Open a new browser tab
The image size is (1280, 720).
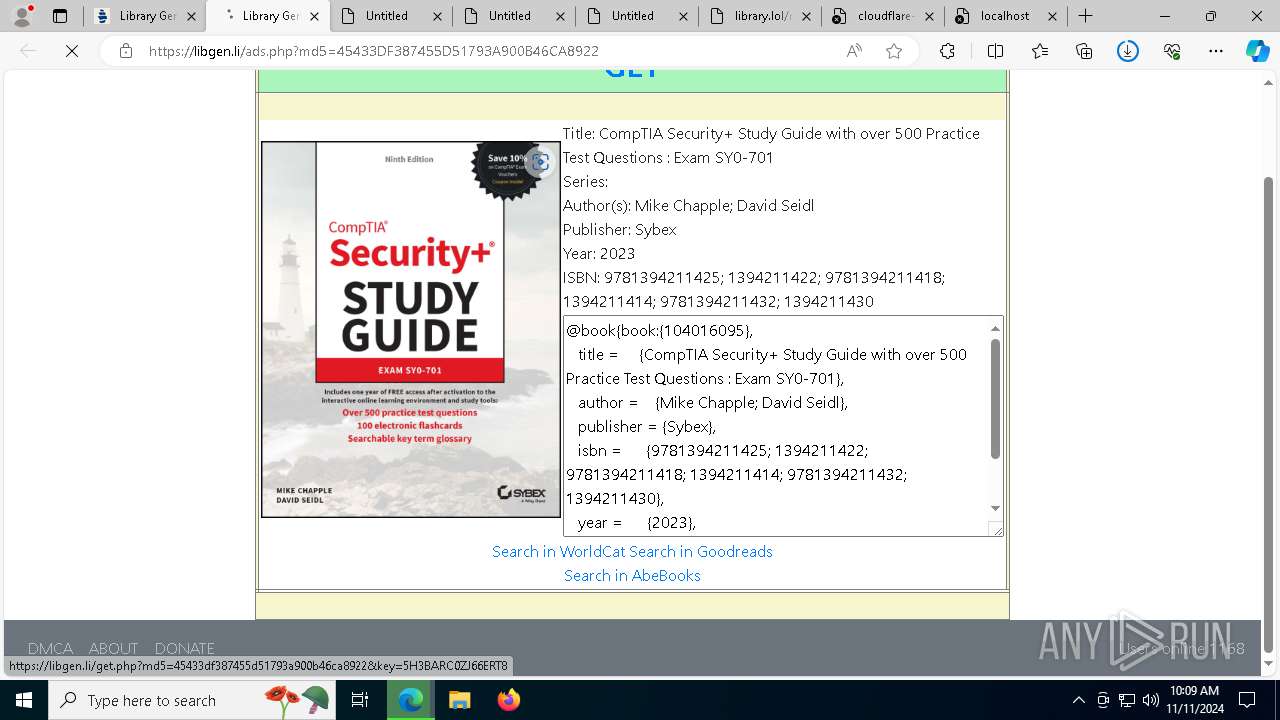click(x=1085, y=16)
